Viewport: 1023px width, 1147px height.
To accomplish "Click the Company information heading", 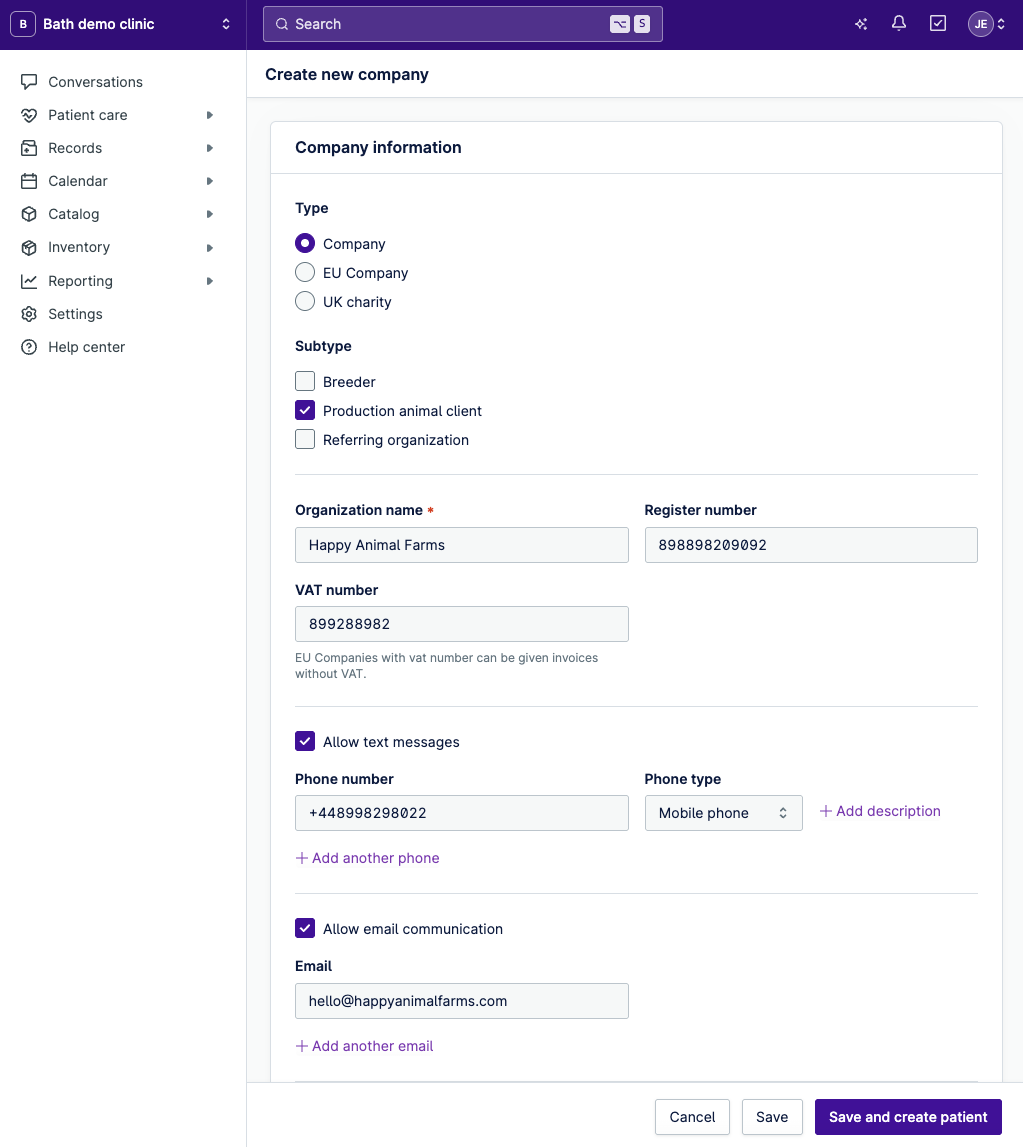I will click(378, 147).
